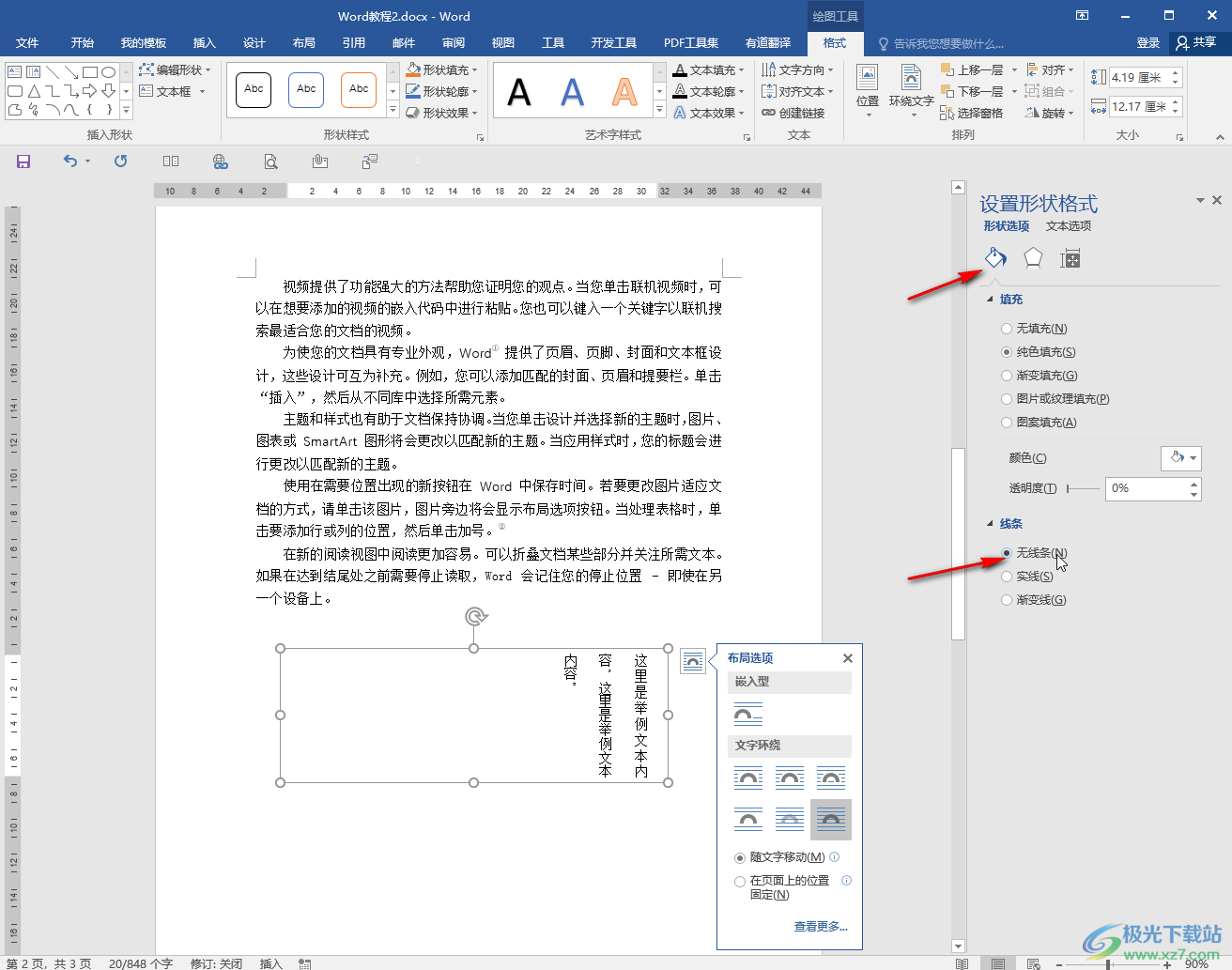
Task: Click the Bring Forward button
Action: (972, 69)
